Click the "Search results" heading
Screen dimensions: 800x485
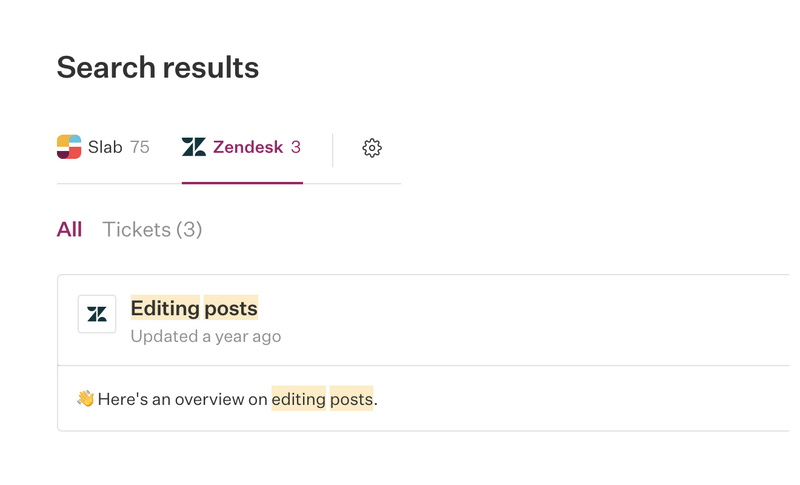pyautogui.click(x=158, y=67)
